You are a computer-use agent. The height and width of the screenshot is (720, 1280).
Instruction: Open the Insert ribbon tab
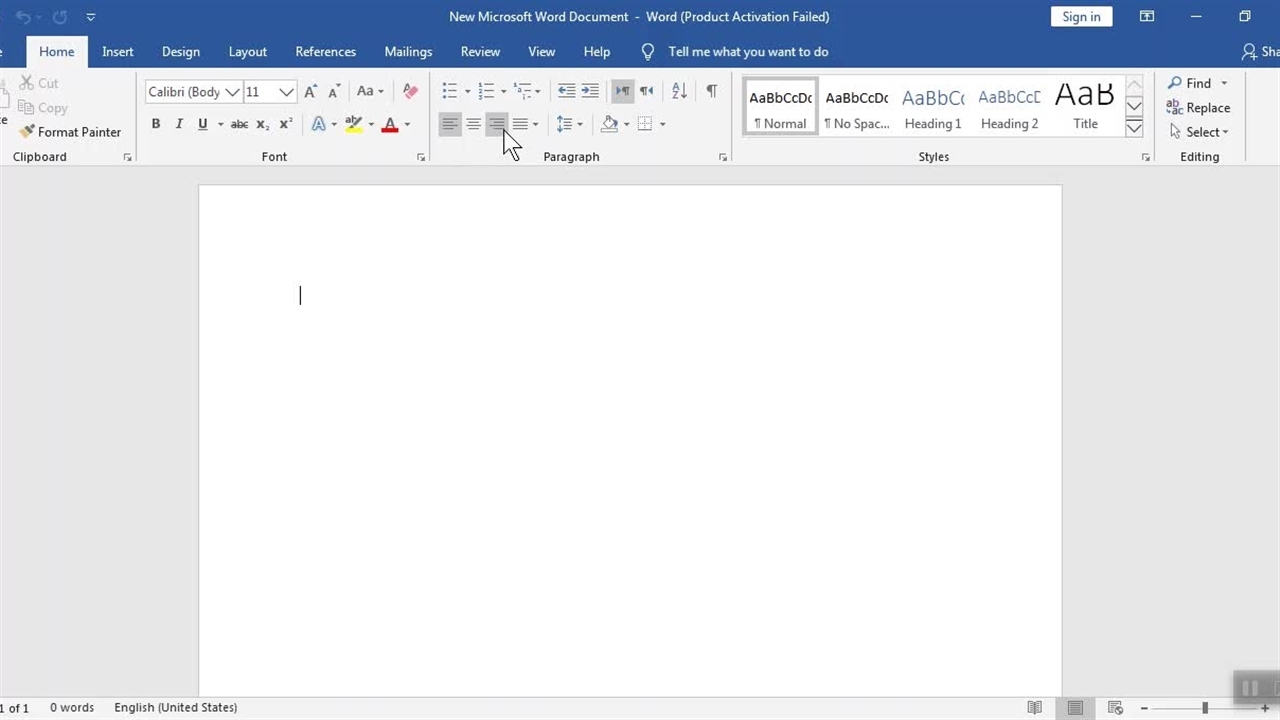coord(118,52)
